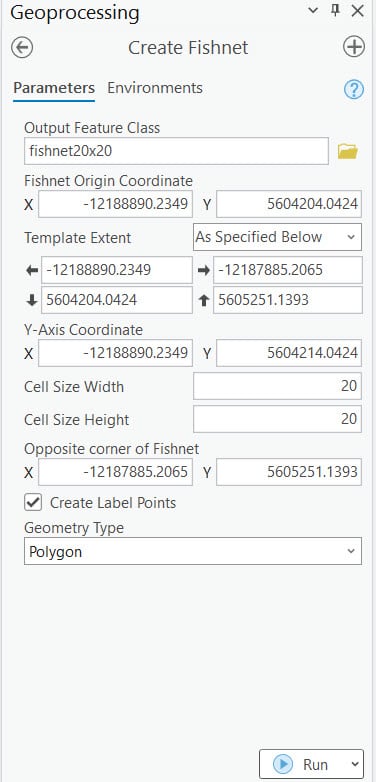Open the Geoprocessing pane options chevron

pos(313,10)
